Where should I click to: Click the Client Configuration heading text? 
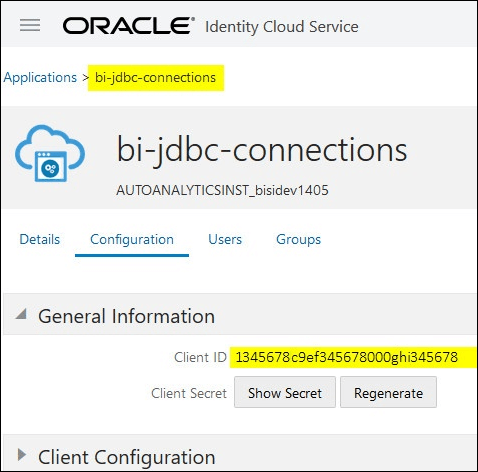click(x=127, y=457)
